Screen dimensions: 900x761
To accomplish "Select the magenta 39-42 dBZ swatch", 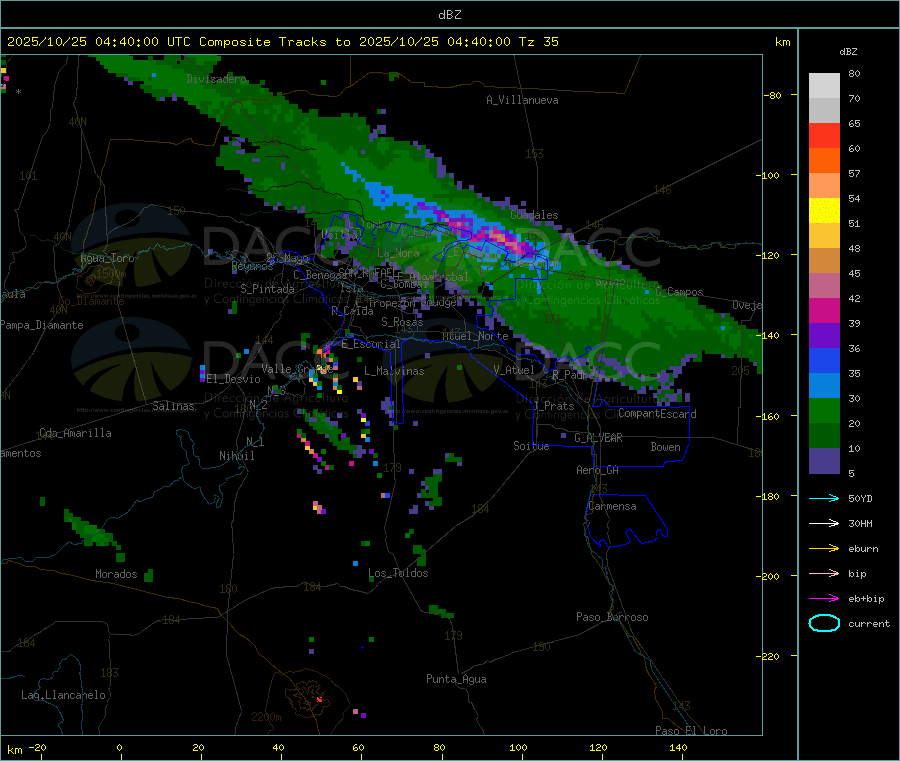I will 824,310.
